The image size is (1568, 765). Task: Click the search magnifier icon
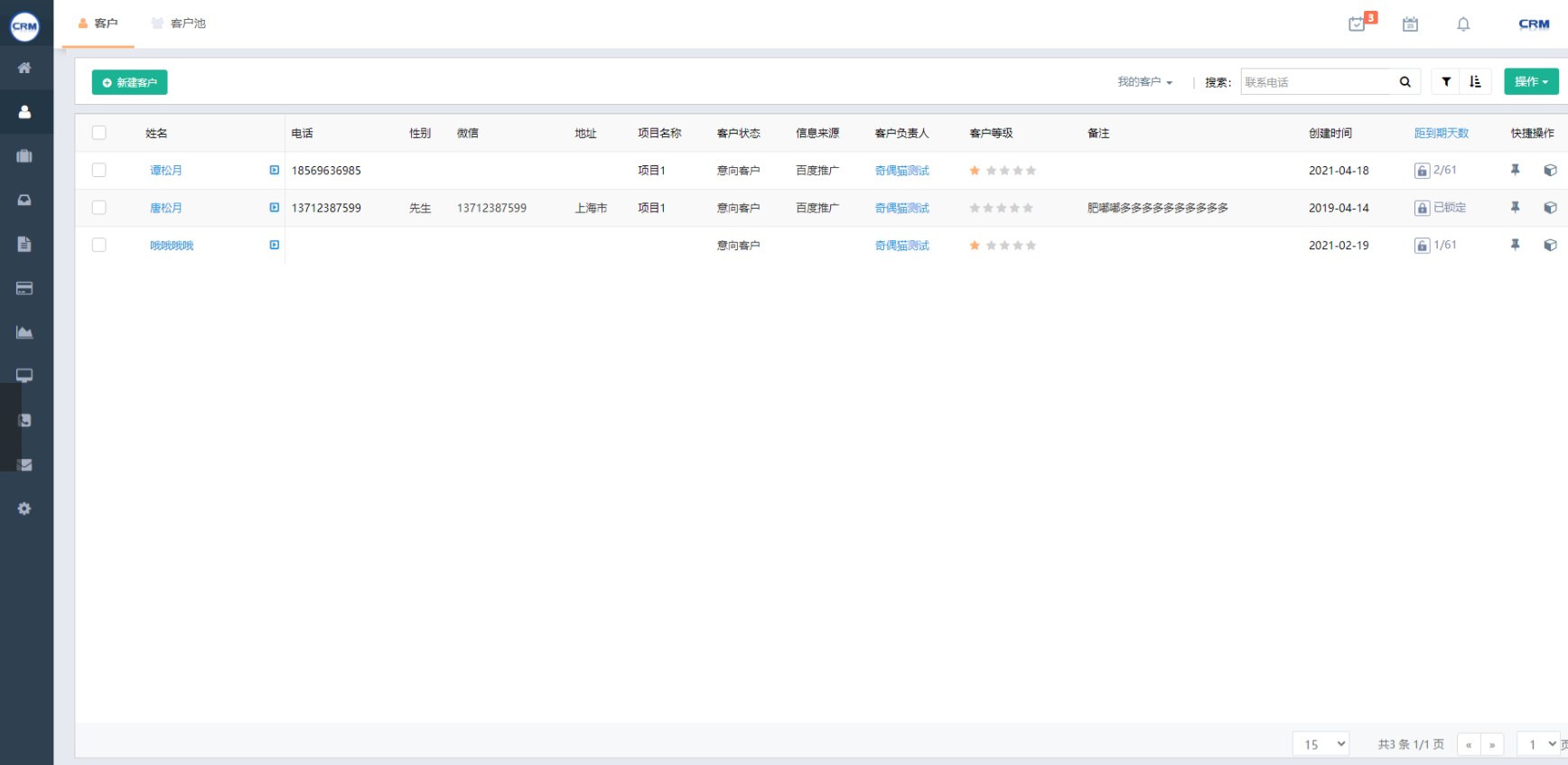point(1405,82)
